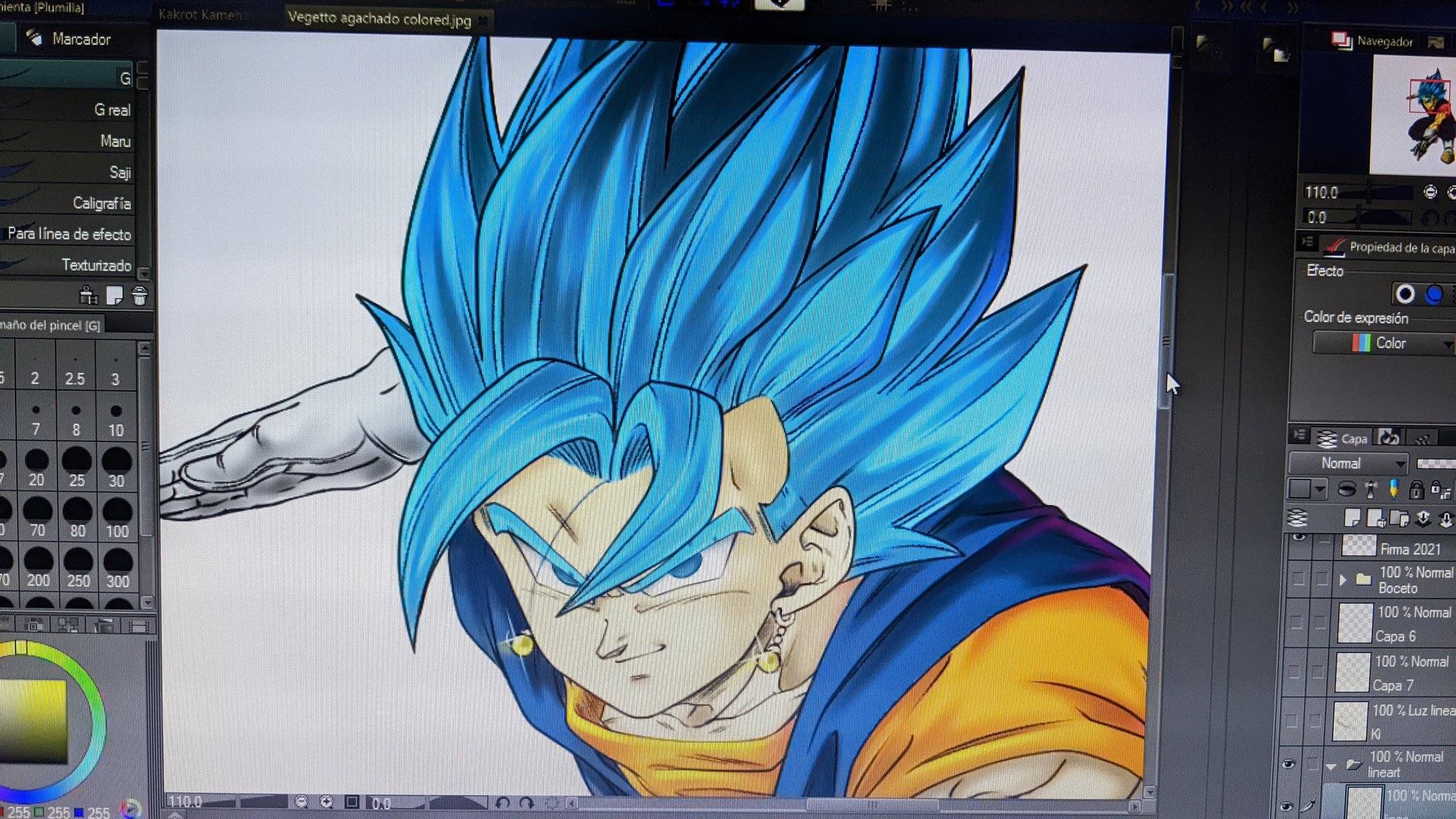The image size is (1456, 819).
Task: Click the new layer folder icon
Action: (1399, 518)
